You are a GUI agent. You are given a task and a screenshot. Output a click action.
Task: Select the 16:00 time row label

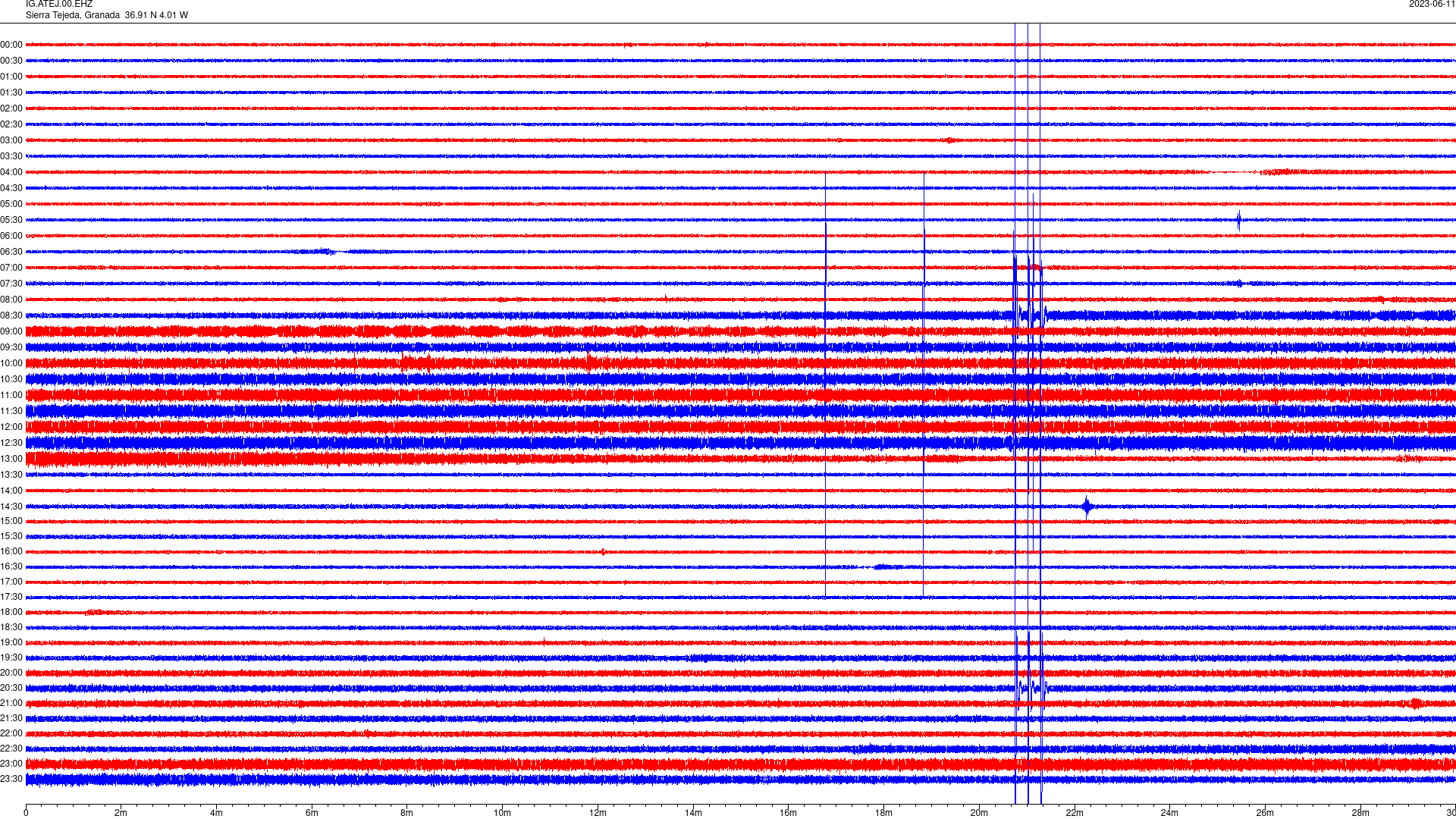(11, 551)
